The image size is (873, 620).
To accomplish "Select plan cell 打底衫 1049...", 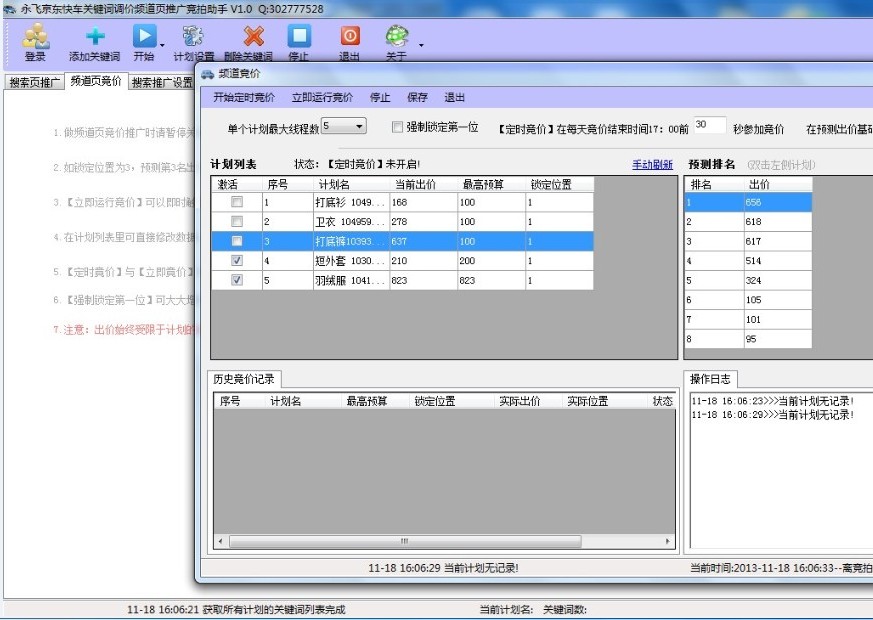I will pos(351,202).
